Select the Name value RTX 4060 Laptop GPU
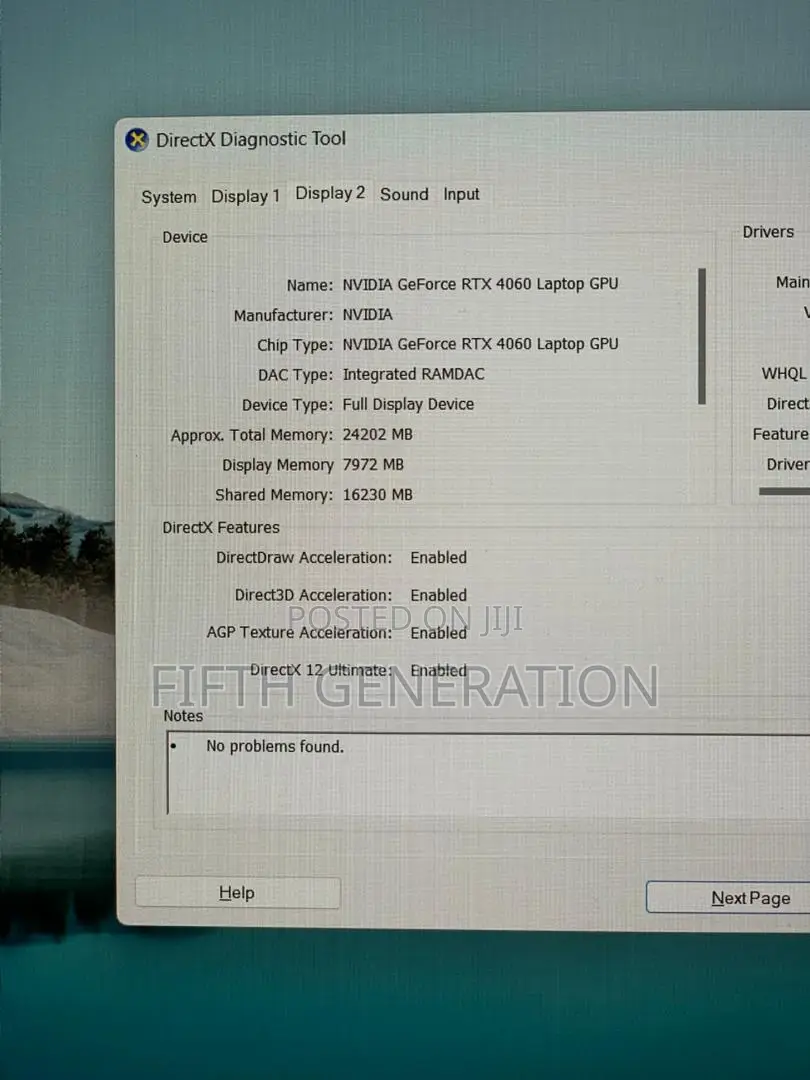Viewport: 810px width, 1080px height. (480, 284)
